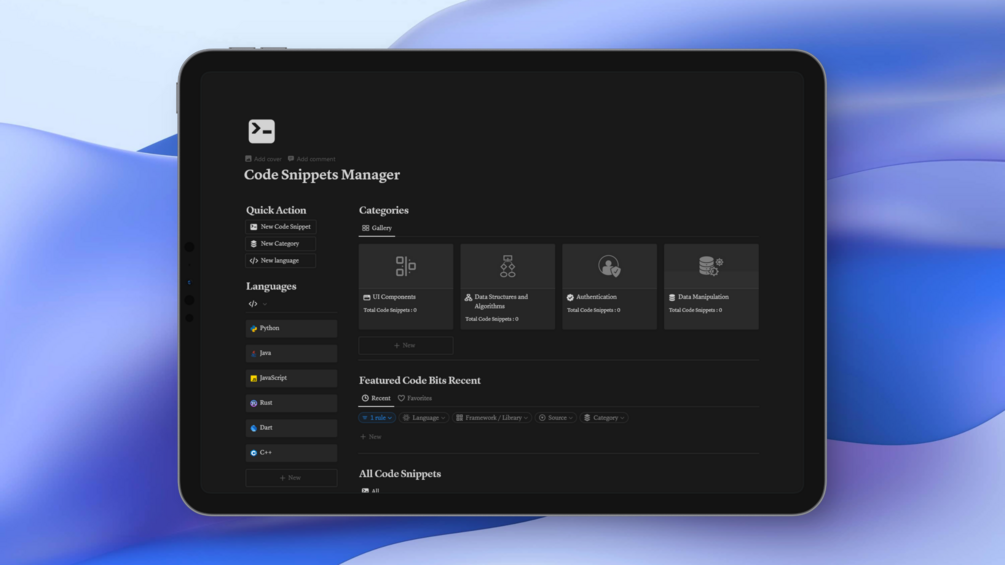
Task: Click the Categories heading
Action: click(x=384, y=210)
